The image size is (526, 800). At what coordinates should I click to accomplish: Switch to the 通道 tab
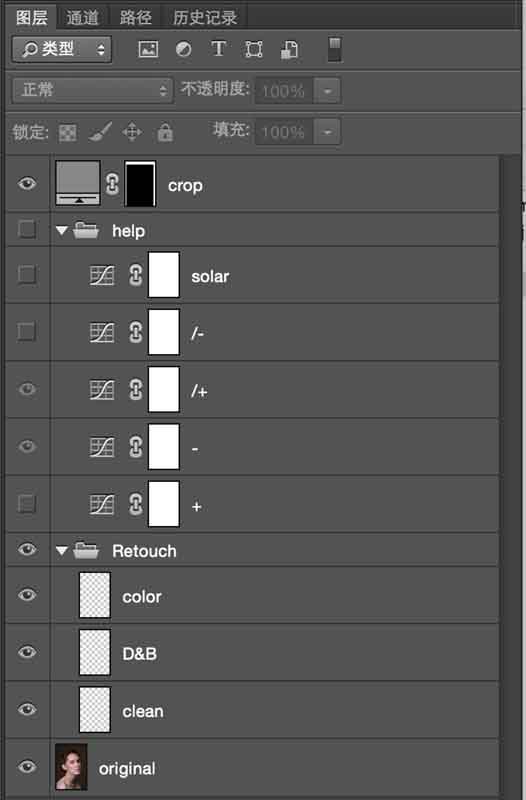[x=82, y=18]
